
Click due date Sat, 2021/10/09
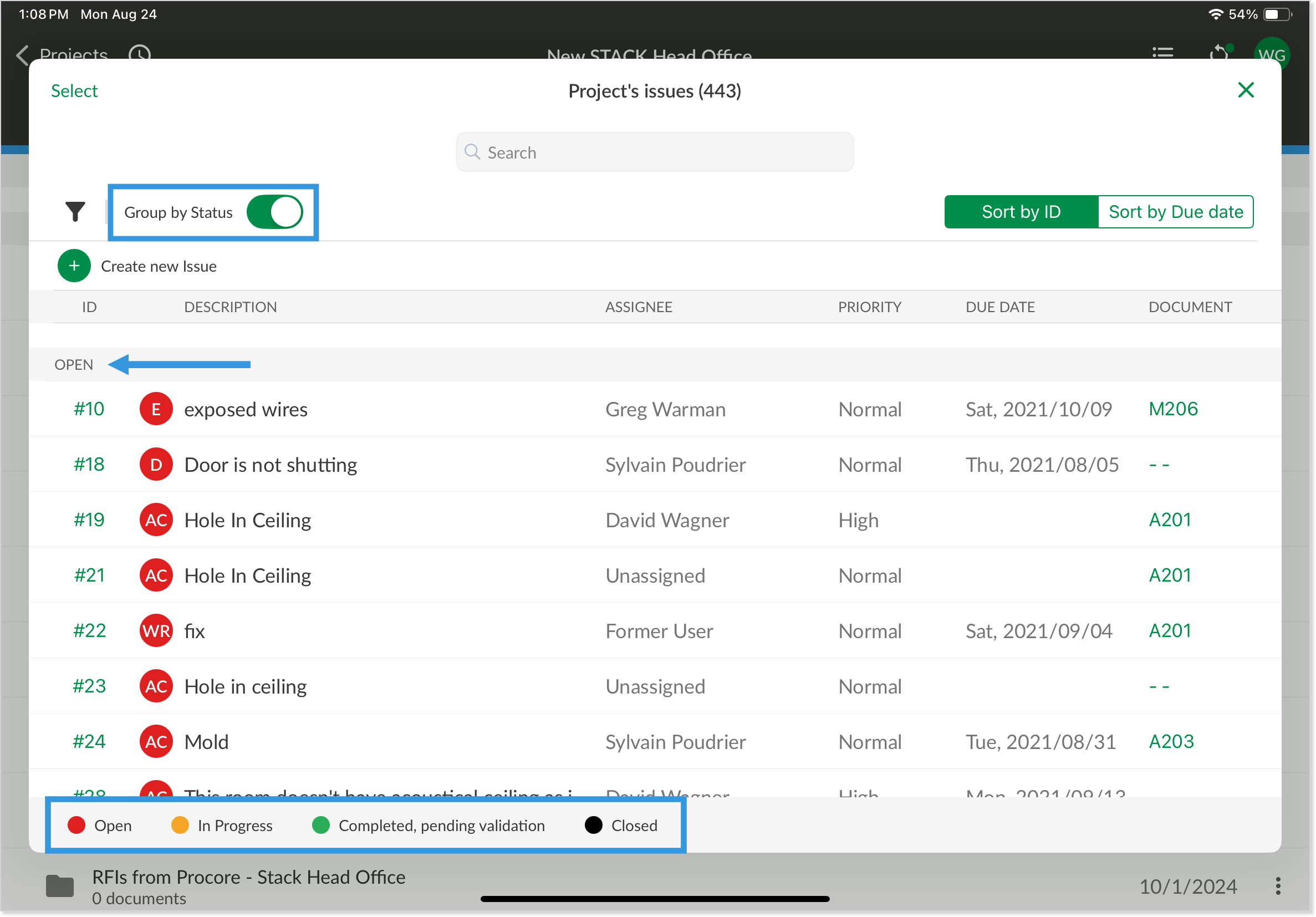(x=1039, y=410)
